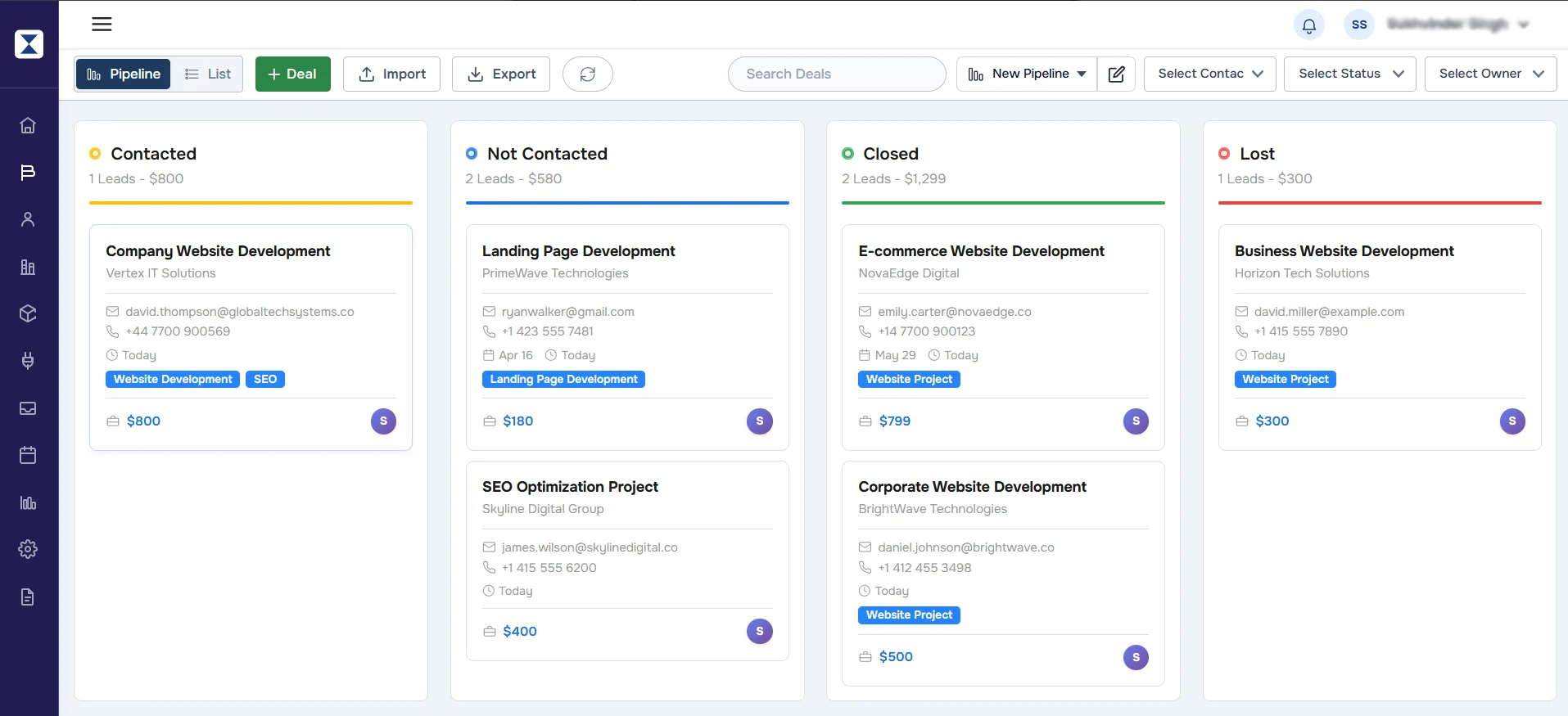The height and width of the screenshot is (716, 1568).
Task: Expand the Select Contact dropdown
Action: (x=1209, y=74)
